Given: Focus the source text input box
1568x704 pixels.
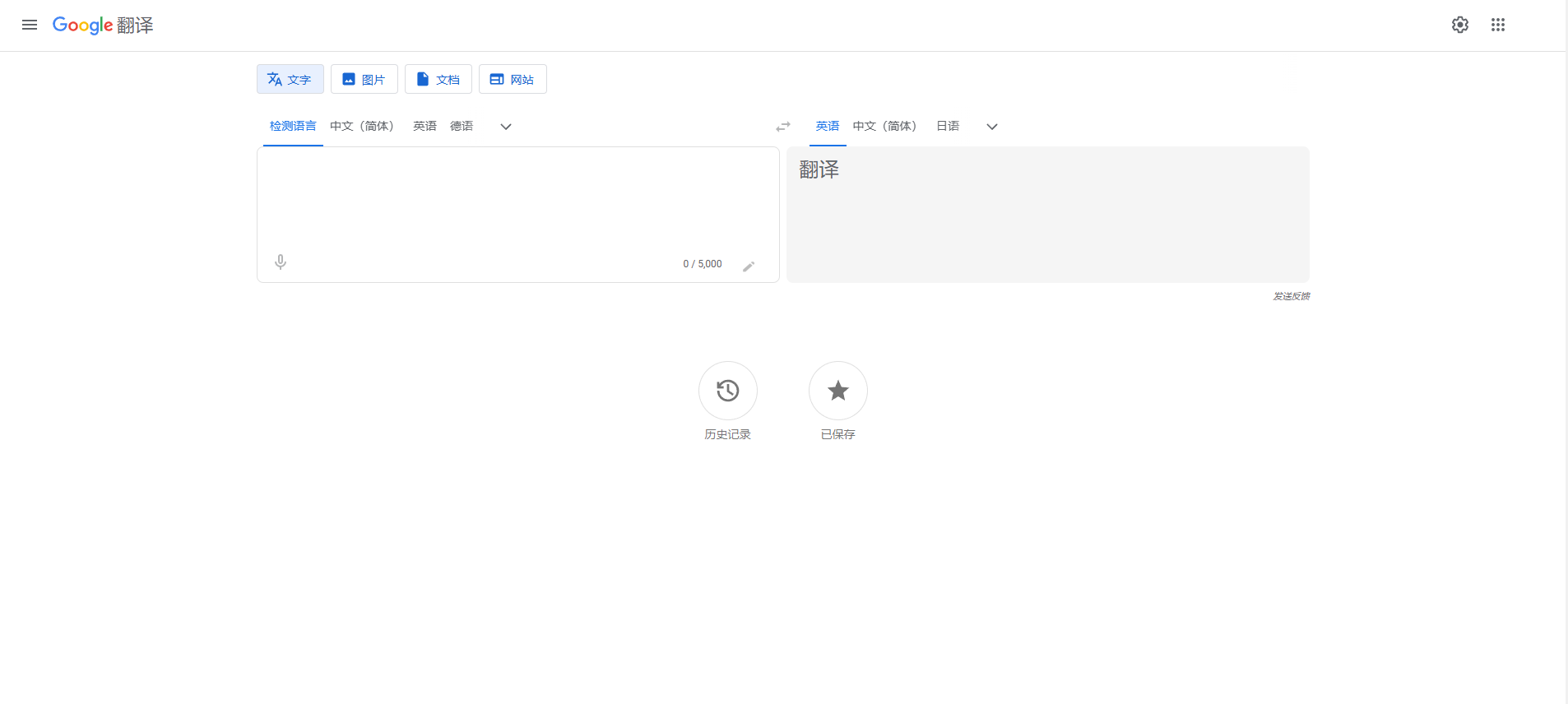Looking at the screenshot, I should coord(517,197).
